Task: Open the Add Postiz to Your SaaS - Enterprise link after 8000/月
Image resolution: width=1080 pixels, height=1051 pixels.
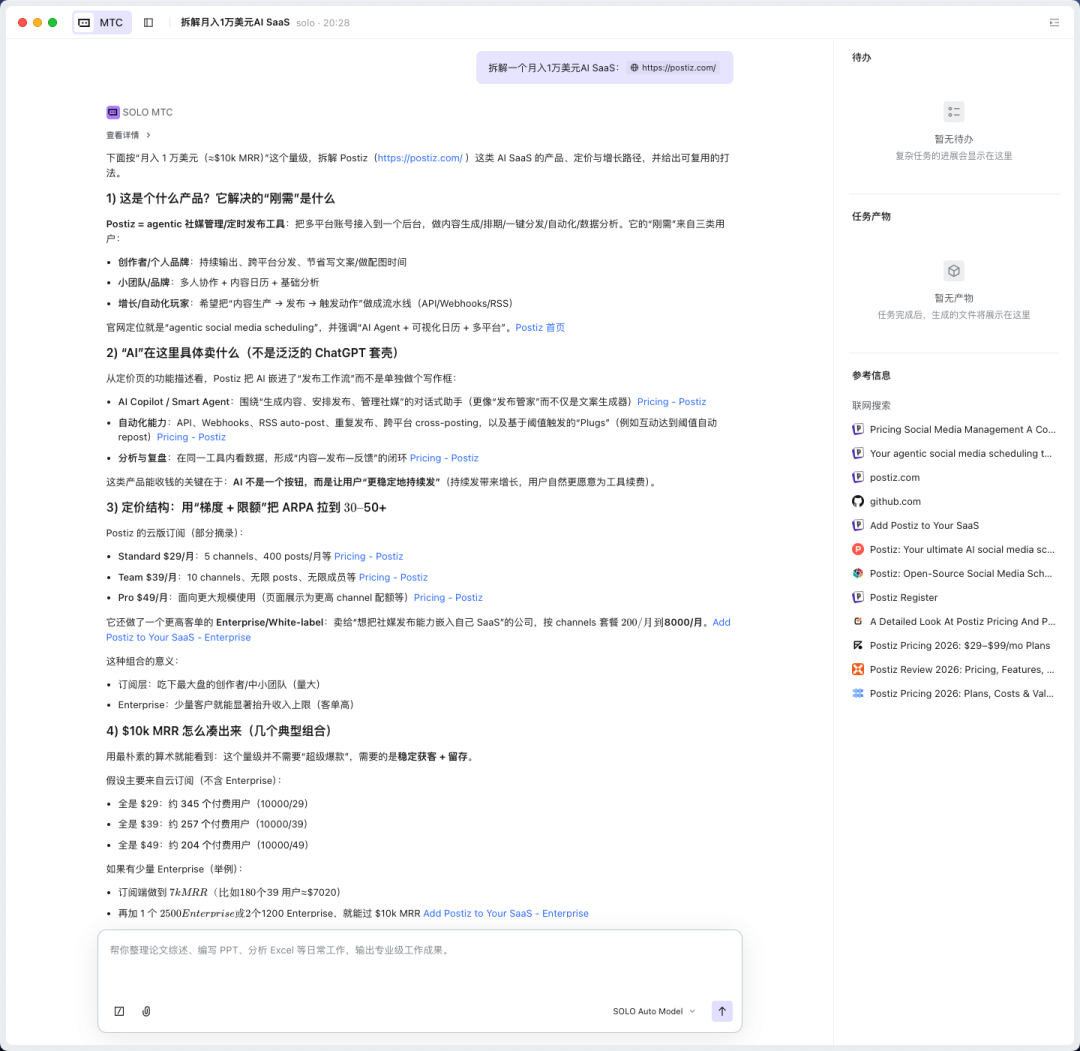Action: click(178, 637)
